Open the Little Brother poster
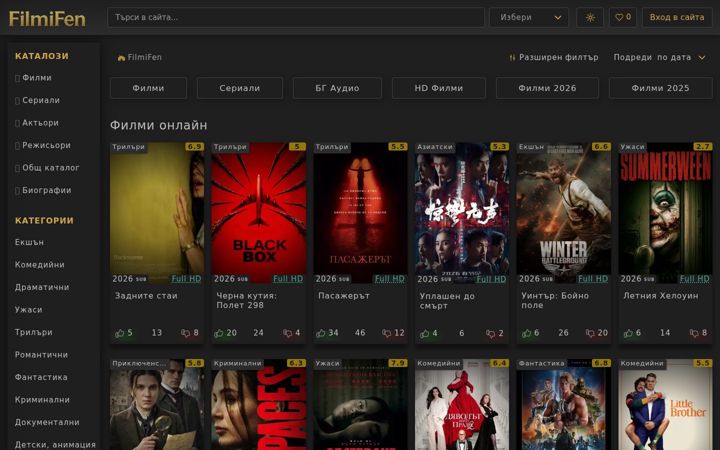 click(665, 405)
